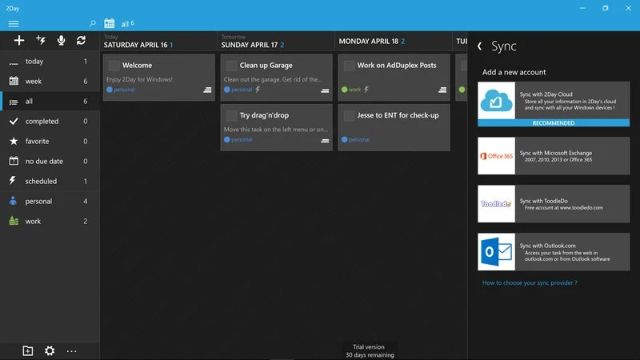Image resolution: width=640 pixels, height=360 pixels.
Task: Choose Sync with ToodleDo
Action: pos(553,204)
